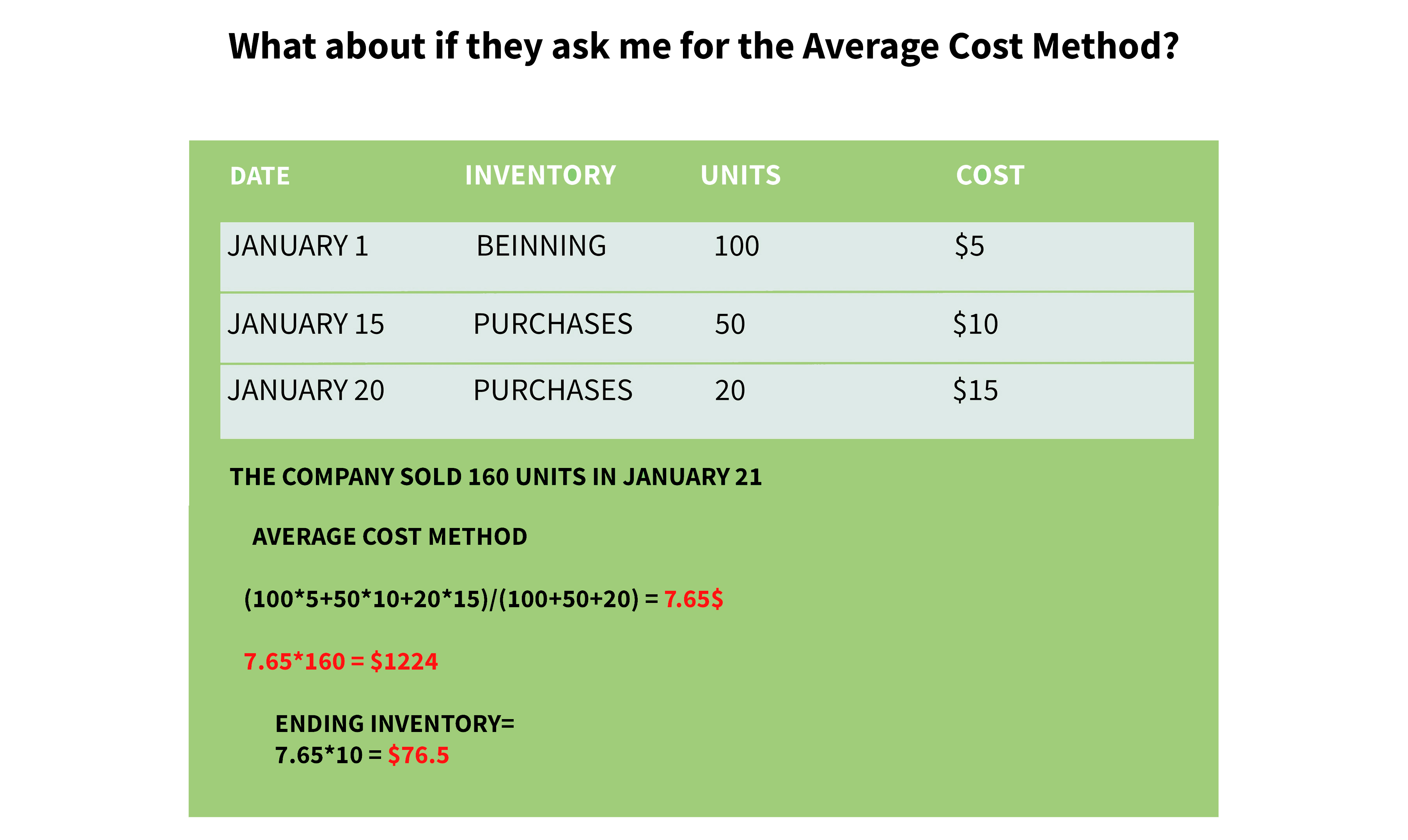This screenshot has width=1408, height=840.
Task: Select the COST column header
Action: (990, 175)
